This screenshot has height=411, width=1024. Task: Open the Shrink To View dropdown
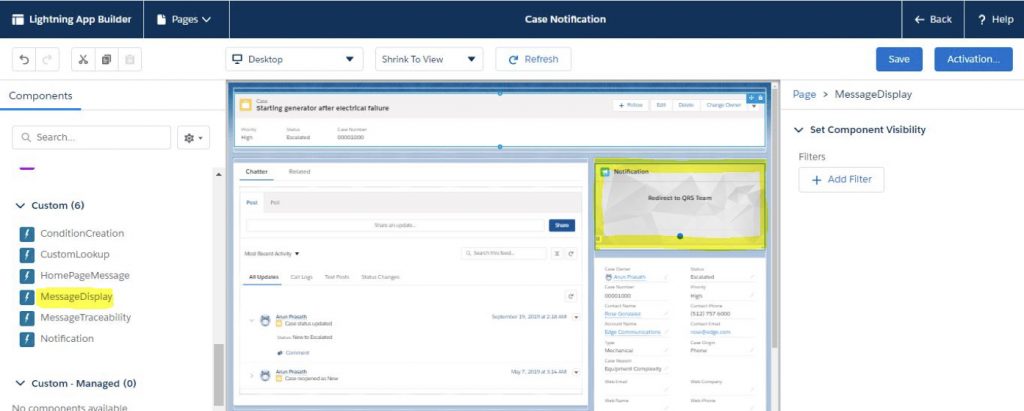[x=429, y=59]
